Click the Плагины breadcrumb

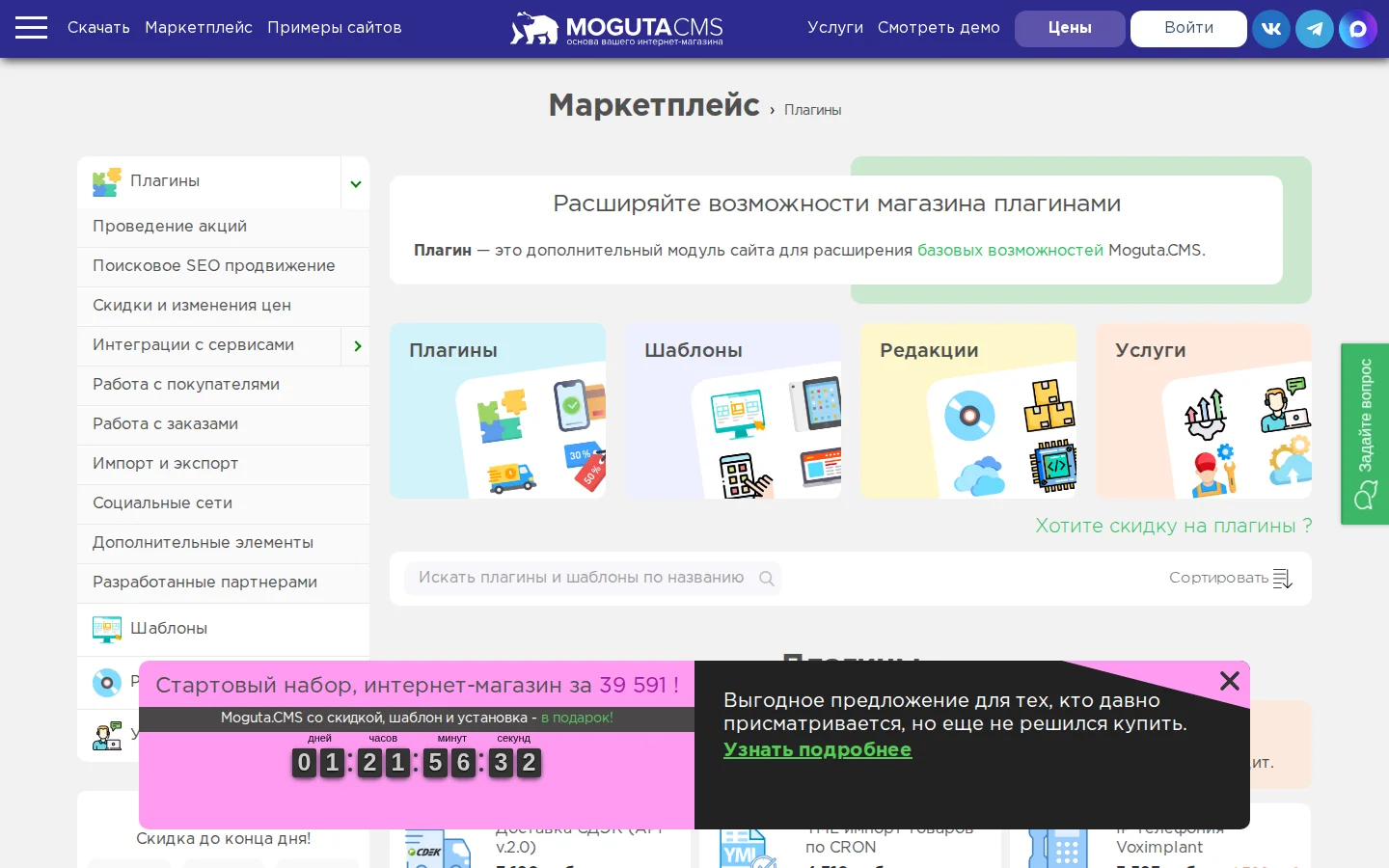click(x=812, y=111)
